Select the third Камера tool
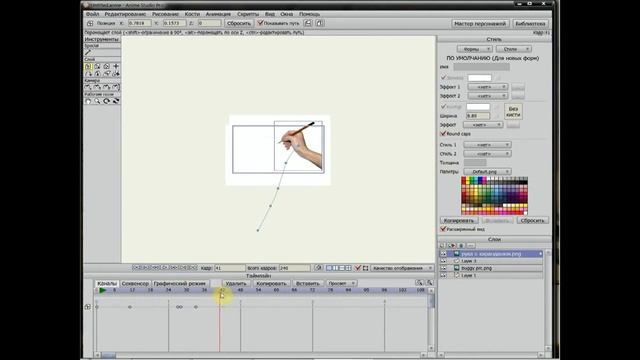 [x=107, y=87]
